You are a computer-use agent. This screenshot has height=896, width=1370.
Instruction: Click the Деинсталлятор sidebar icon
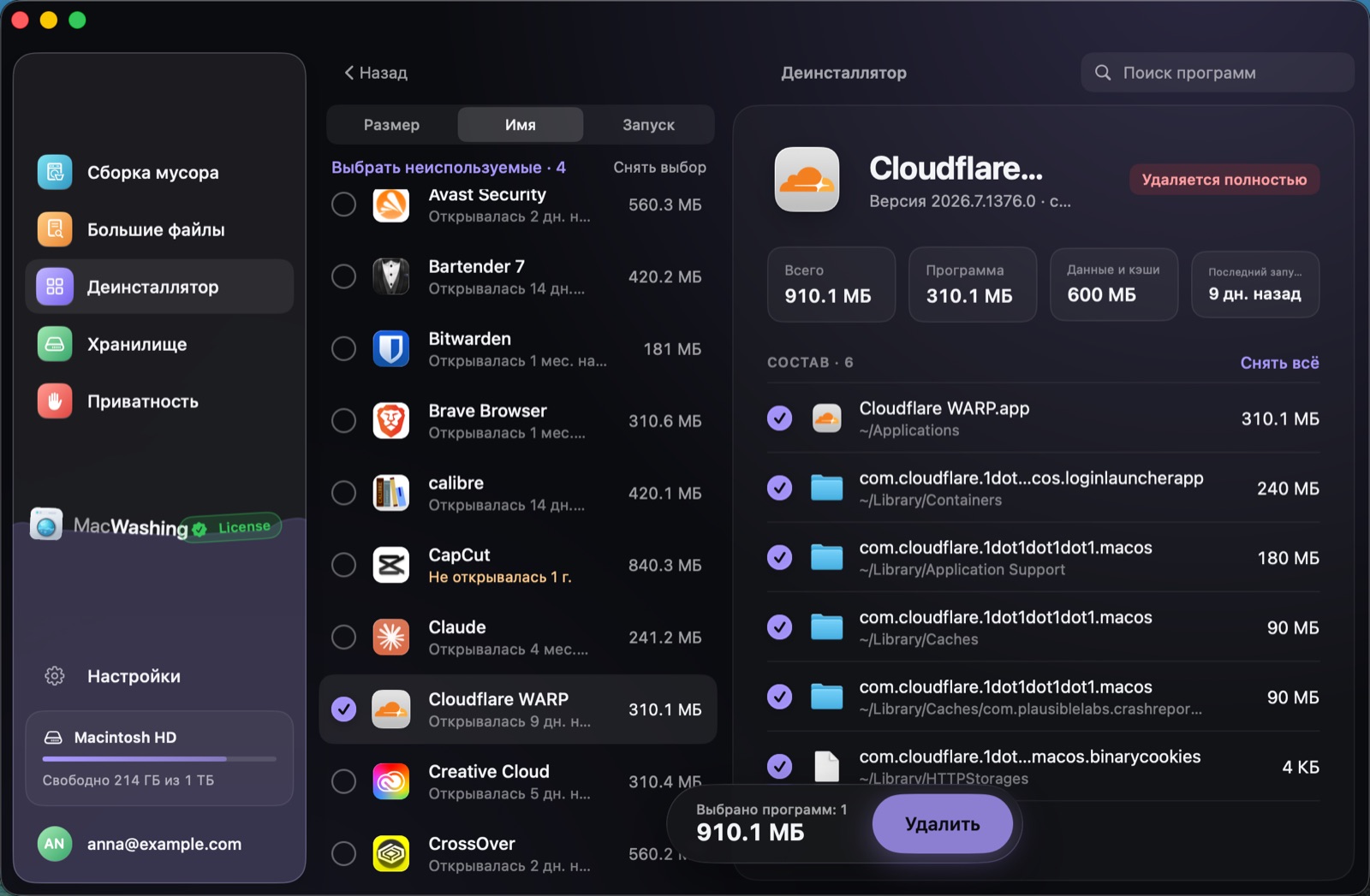[x=55, y=287]
